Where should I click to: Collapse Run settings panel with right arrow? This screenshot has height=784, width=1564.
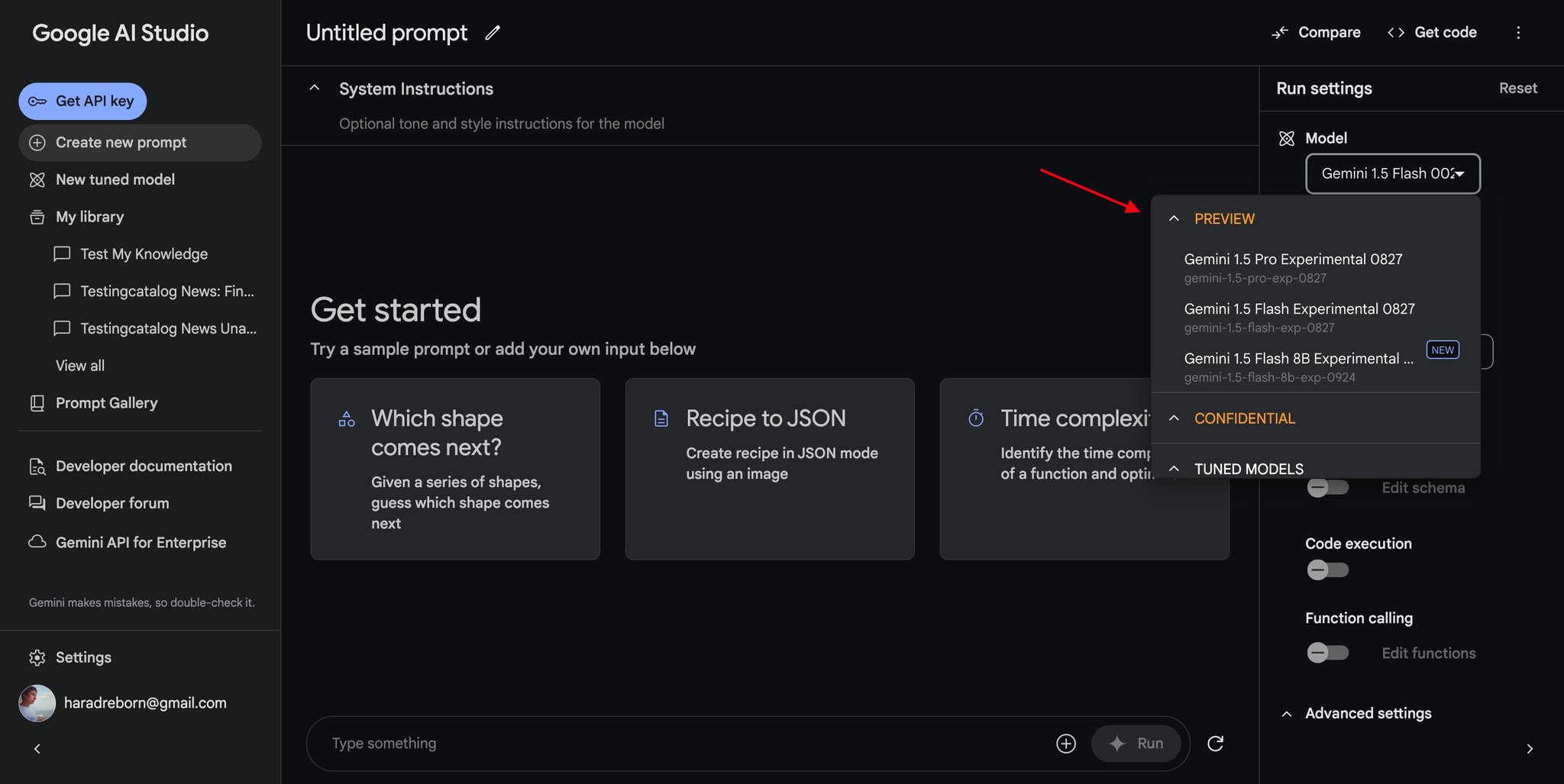click(1530, 749)
